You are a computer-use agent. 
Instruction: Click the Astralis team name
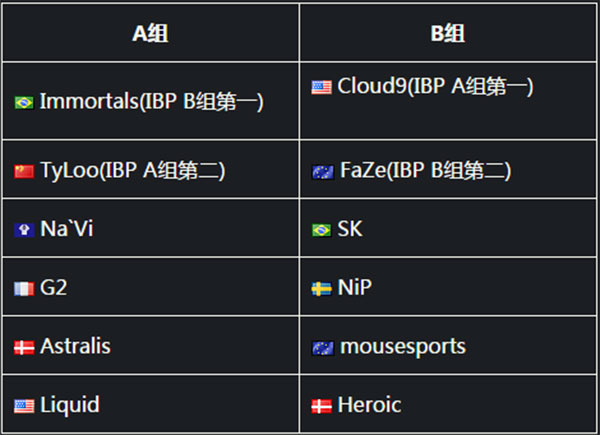(x=75, y=346)
